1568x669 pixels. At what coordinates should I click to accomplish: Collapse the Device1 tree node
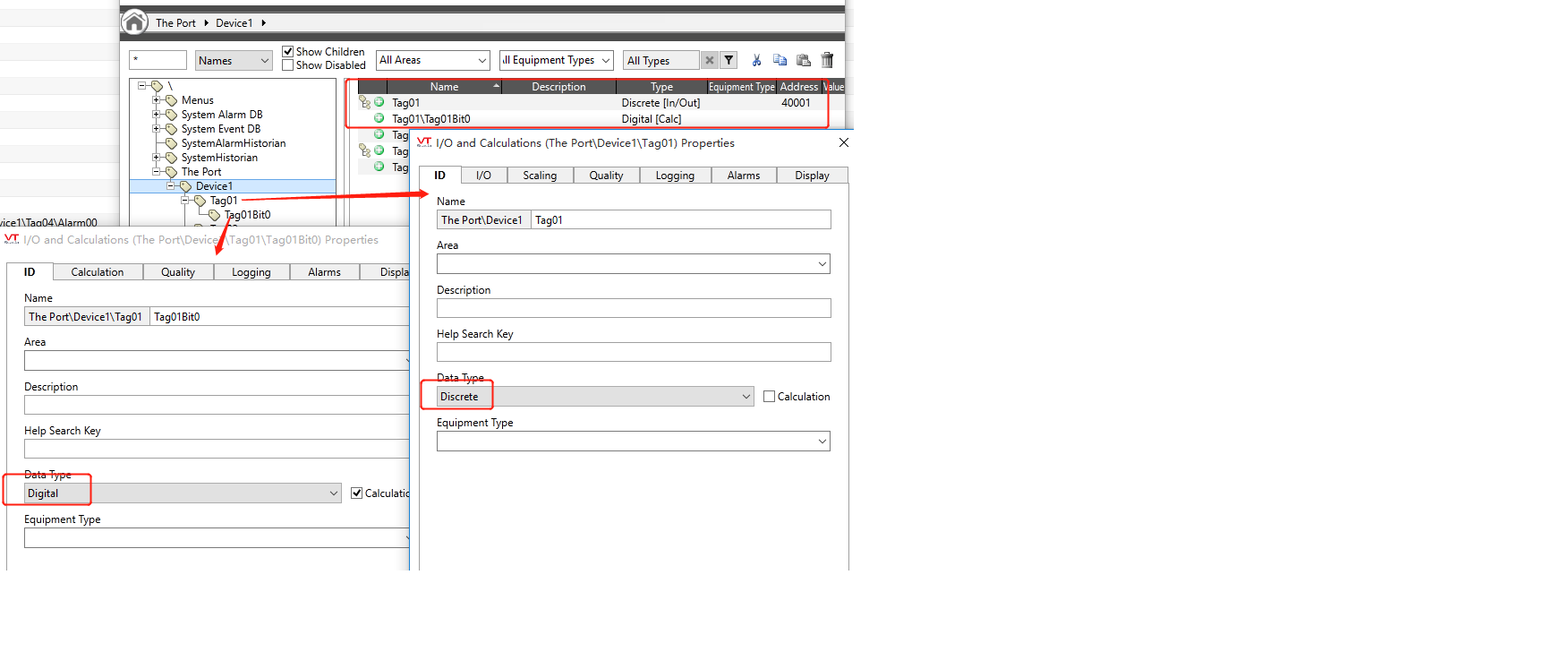[x=171, y=186]
